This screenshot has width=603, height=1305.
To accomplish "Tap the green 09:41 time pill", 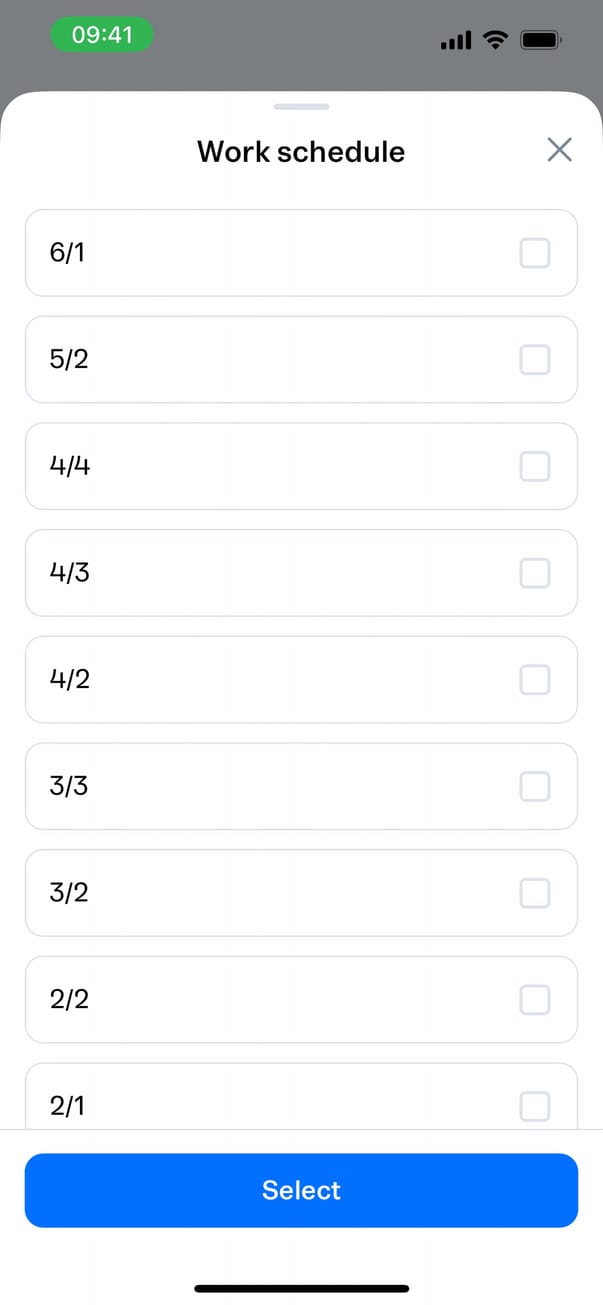I will tap(102, 36).
